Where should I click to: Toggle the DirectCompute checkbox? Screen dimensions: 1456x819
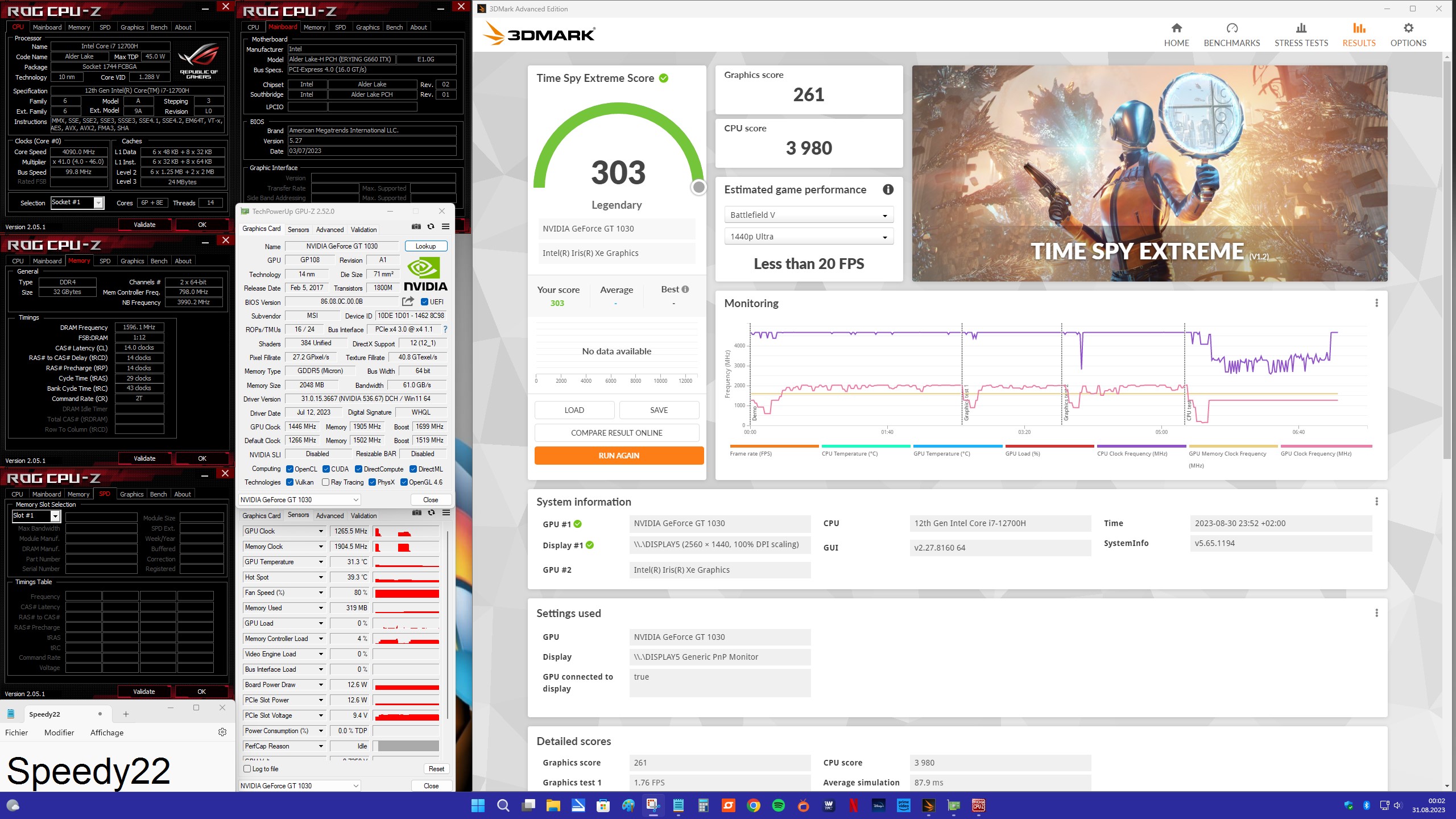tap(358, 469)
